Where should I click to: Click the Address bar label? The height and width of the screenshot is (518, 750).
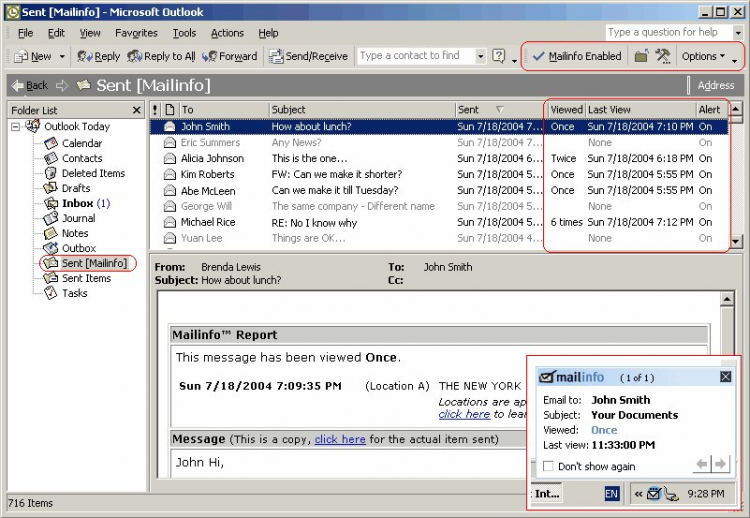(x=716, y=85)
